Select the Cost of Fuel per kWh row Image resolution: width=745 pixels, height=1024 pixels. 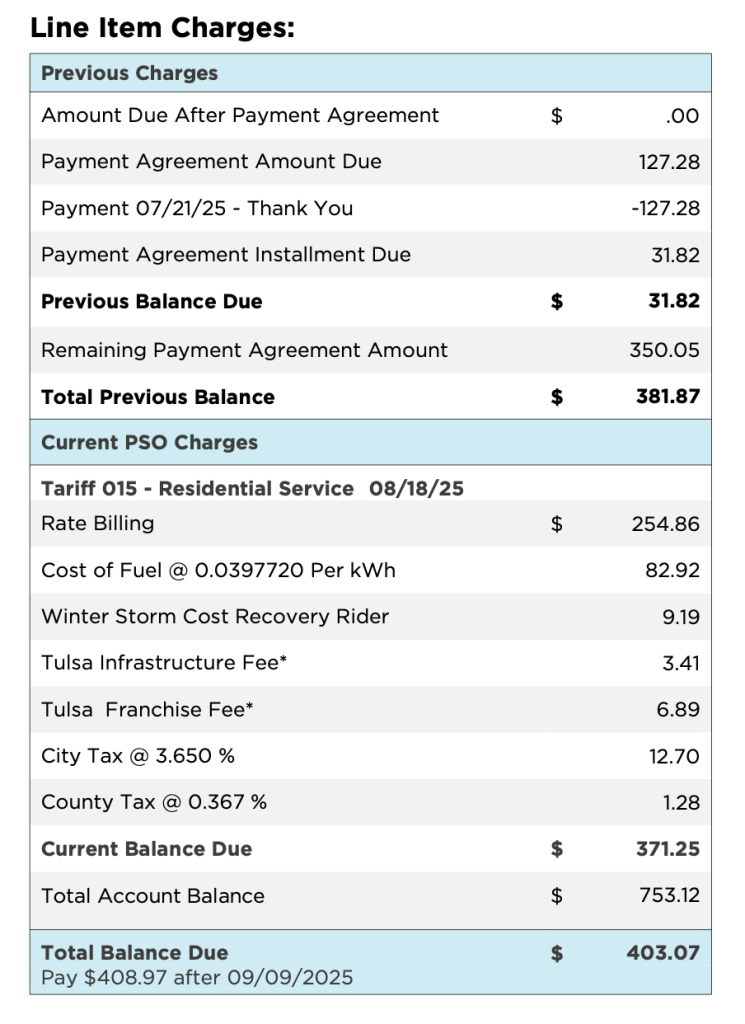218,570
